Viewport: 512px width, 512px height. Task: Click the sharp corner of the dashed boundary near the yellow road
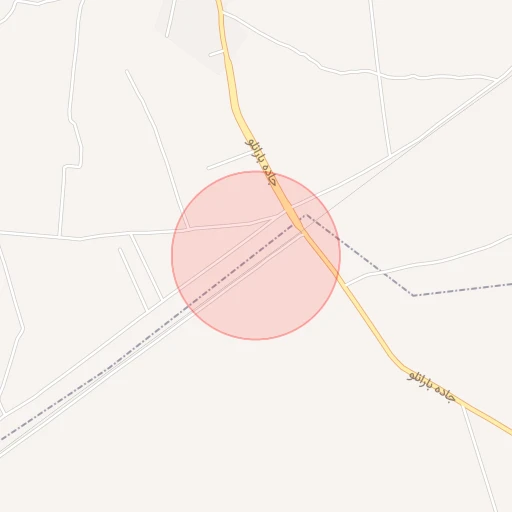click(305, 215)
